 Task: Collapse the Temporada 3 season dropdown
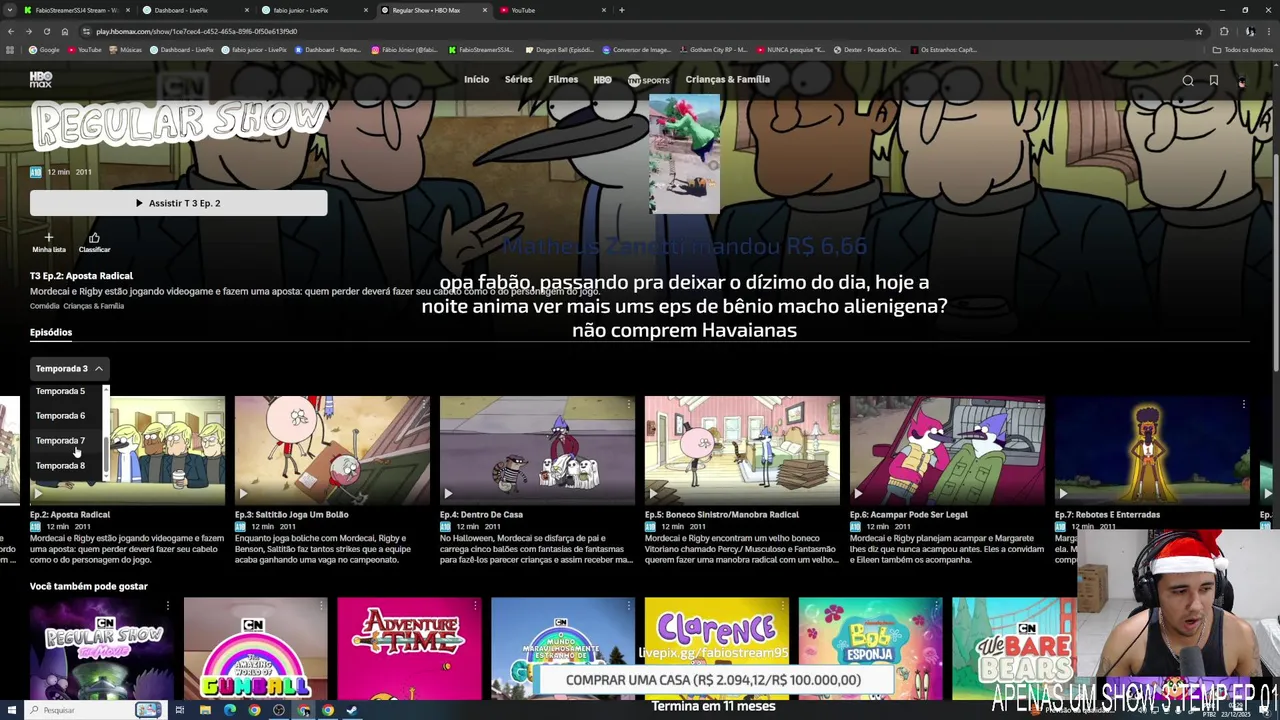coord(69,368)
